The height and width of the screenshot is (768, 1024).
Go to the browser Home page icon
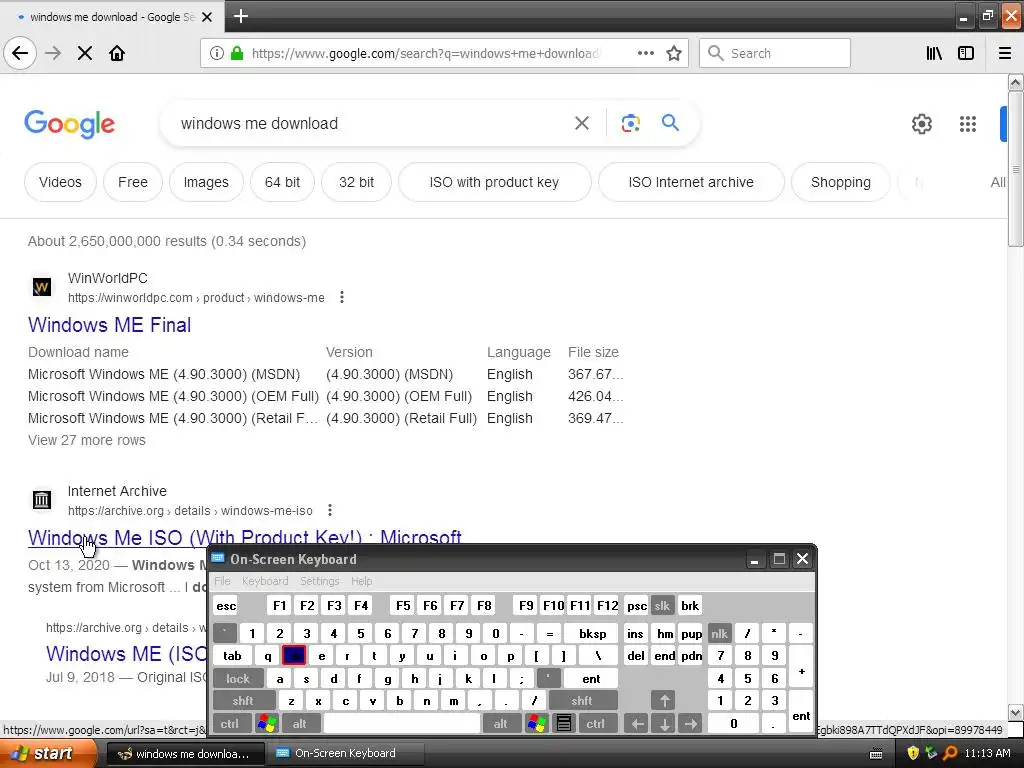pos(117,53)
